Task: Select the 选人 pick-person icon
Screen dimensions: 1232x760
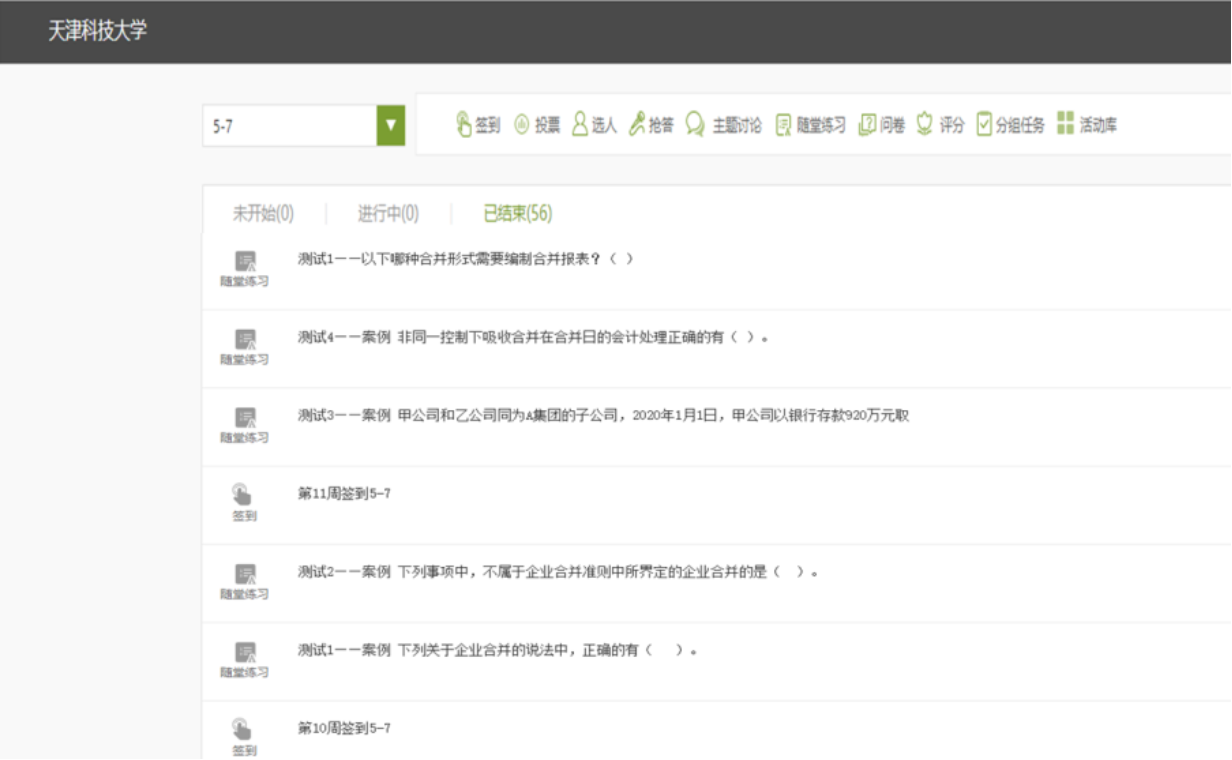Action: [580, 125]
